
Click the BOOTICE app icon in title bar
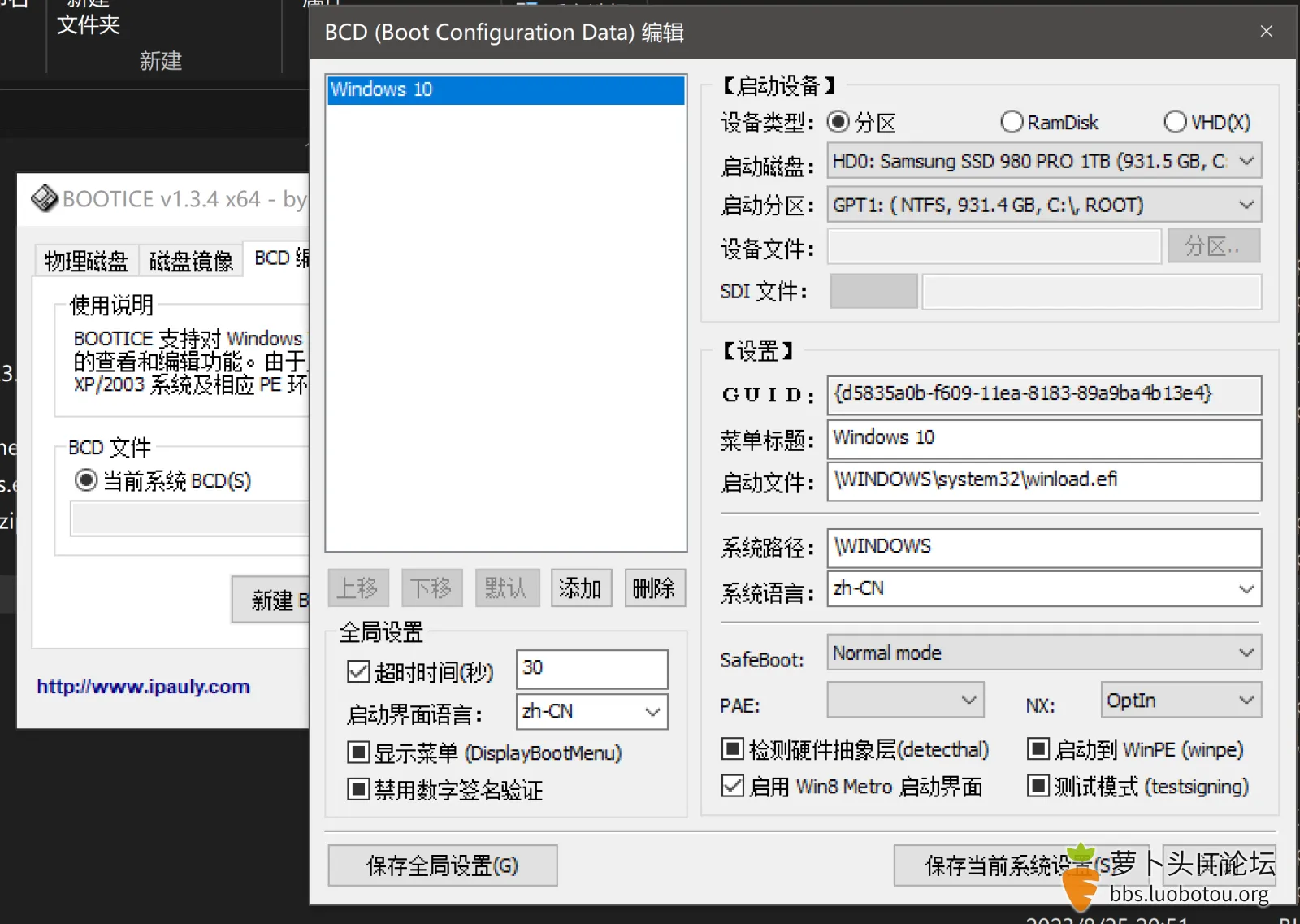pos(44,198)
